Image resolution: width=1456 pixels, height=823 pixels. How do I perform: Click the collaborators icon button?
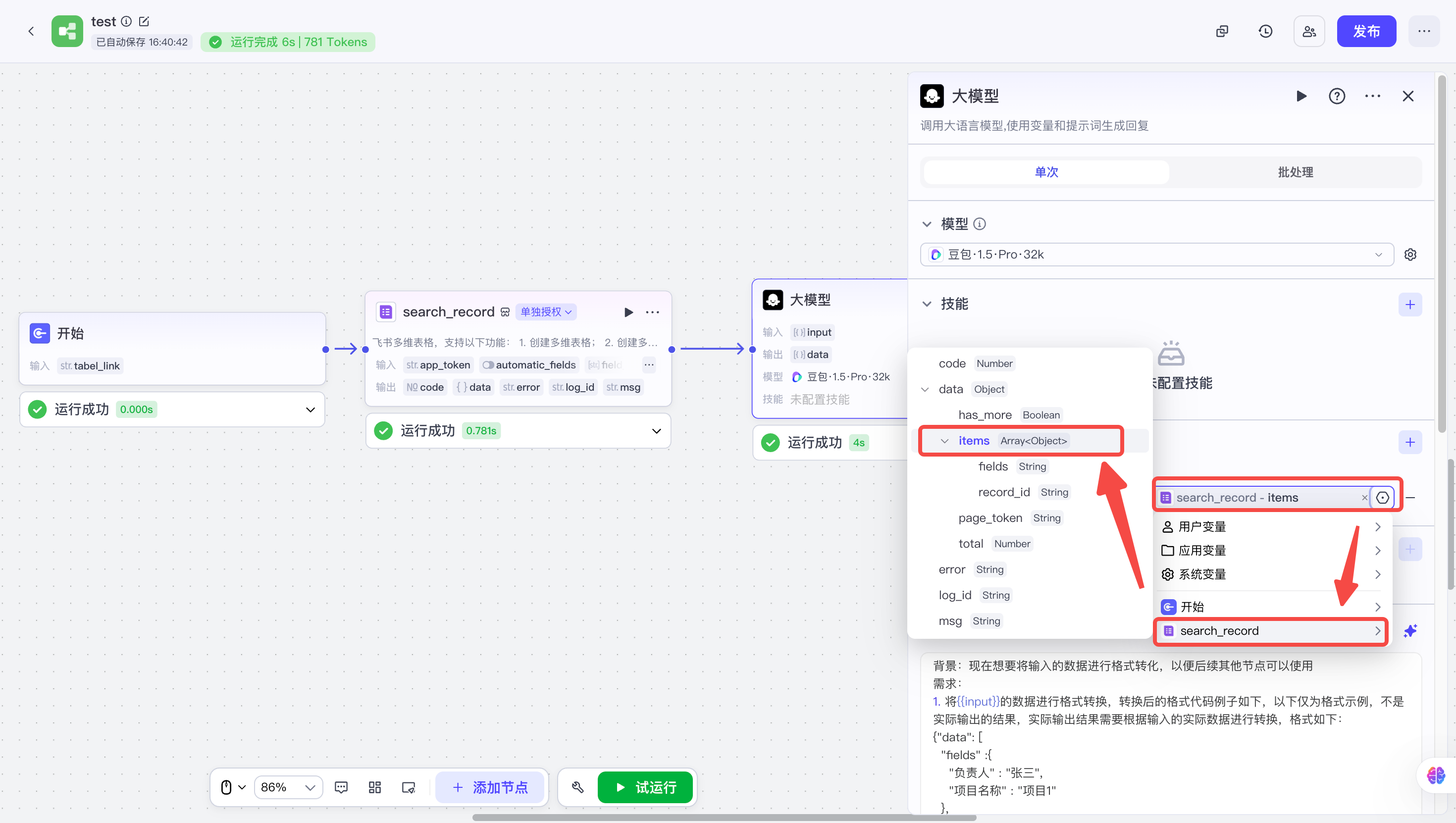coord(1308,31)
